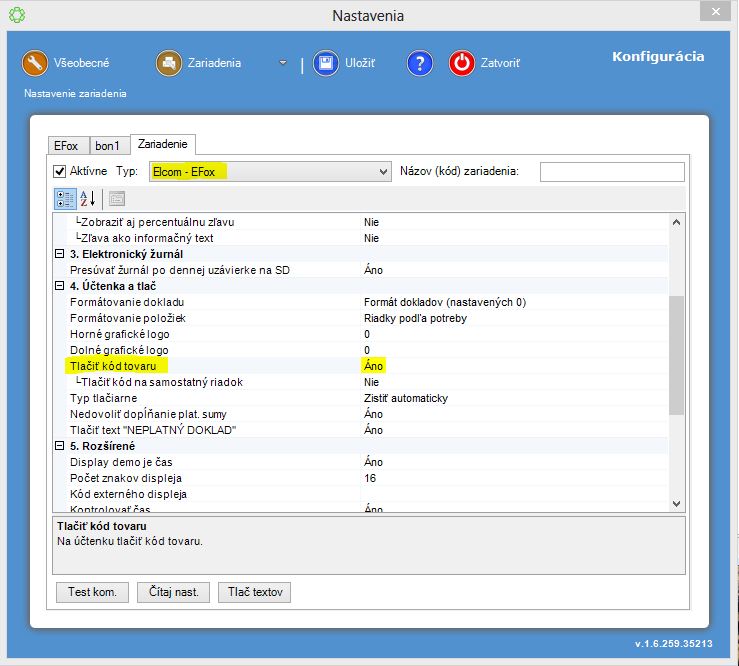Viewport: 739px width, 666px height.
Task: Click the property pages icon
Action: coord(116,198)
